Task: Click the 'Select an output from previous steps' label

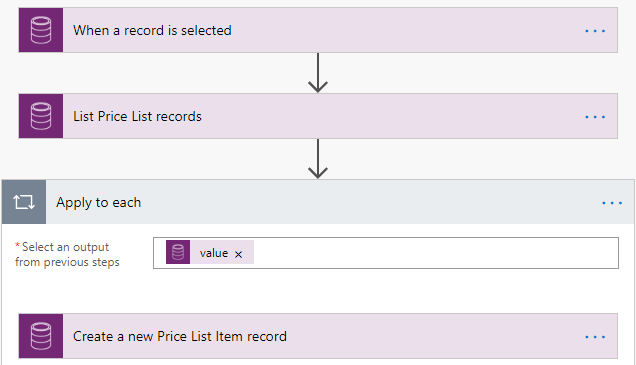Action: pyautogui.click(x=67, y=254)
